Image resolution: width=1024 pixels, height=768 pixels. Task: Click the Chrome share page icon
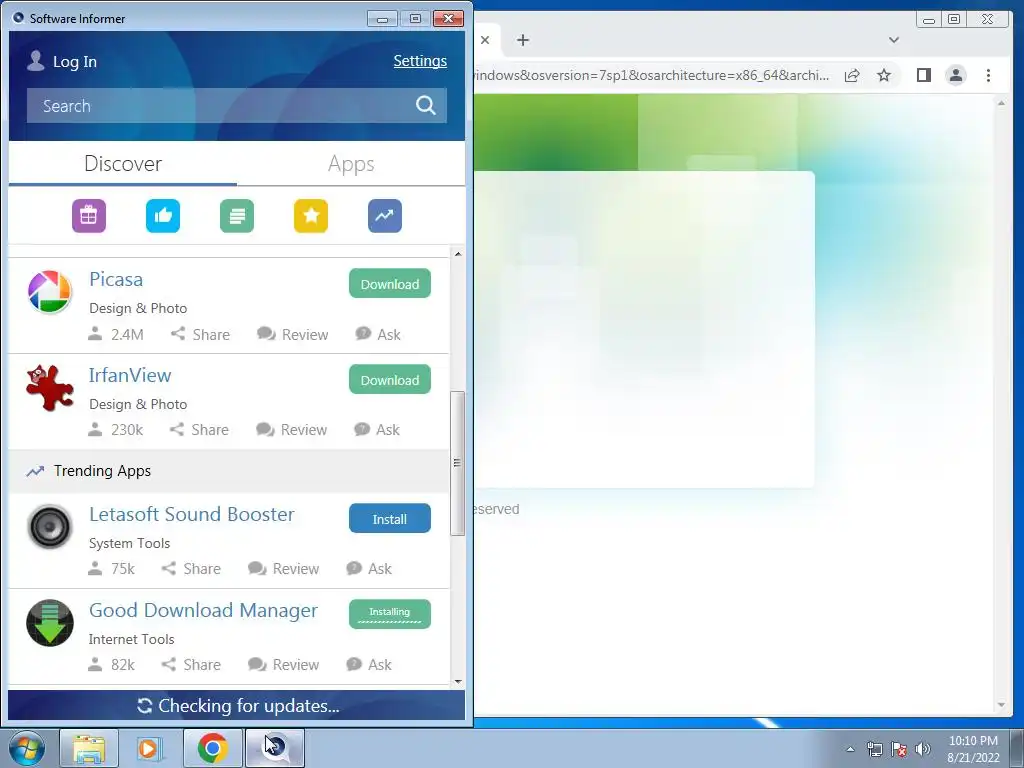tap(852, 75)
